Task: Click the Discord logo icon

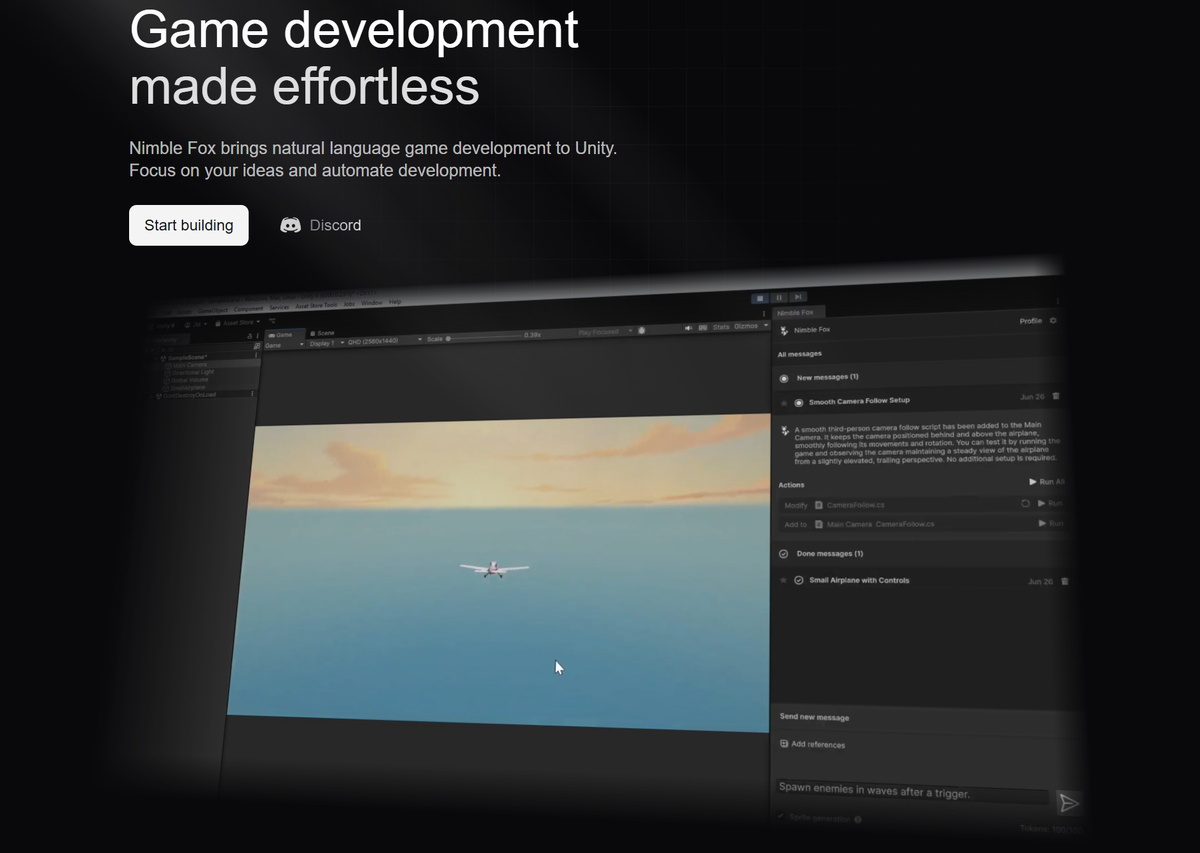Action: 290,225
